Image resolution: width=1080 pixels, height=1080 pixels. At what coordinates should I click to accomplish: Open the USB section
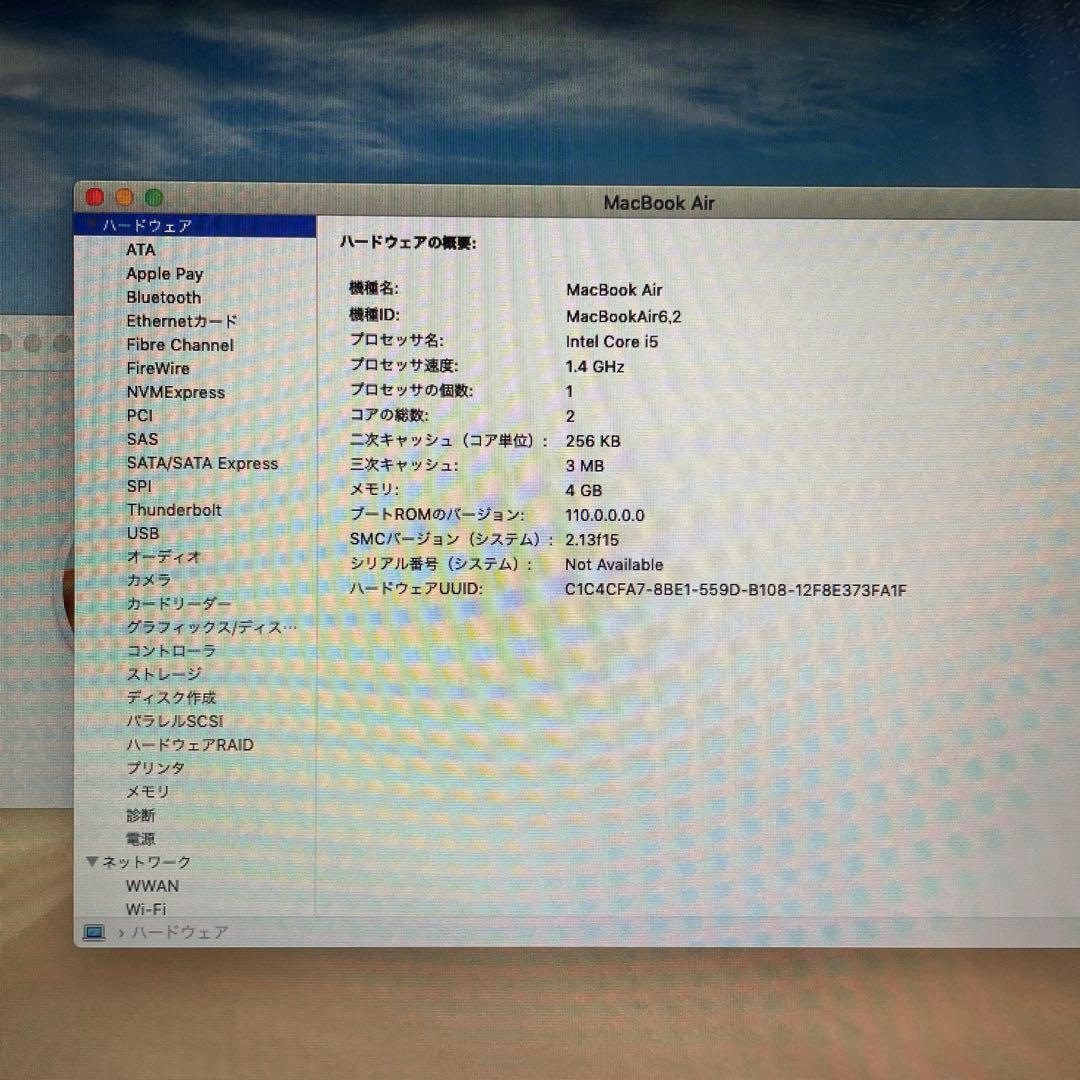tap(142, 533)
